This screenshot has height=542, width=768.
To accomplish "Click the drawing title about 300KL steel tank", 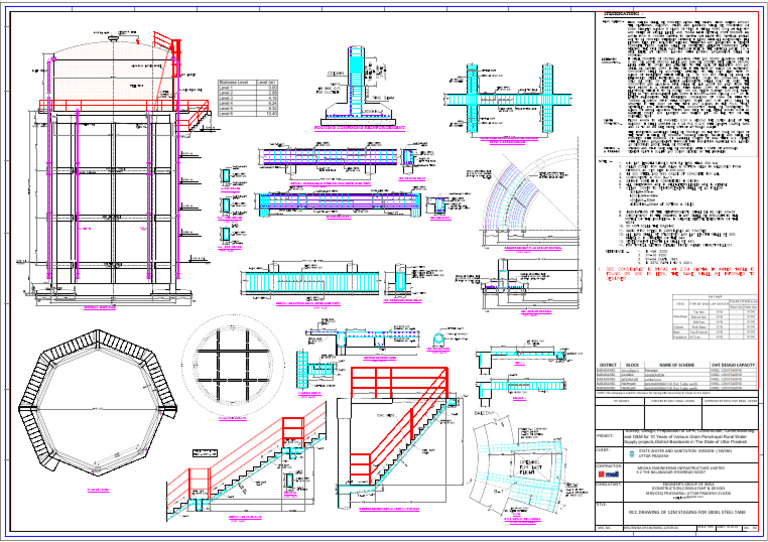I will coord(688,512).
